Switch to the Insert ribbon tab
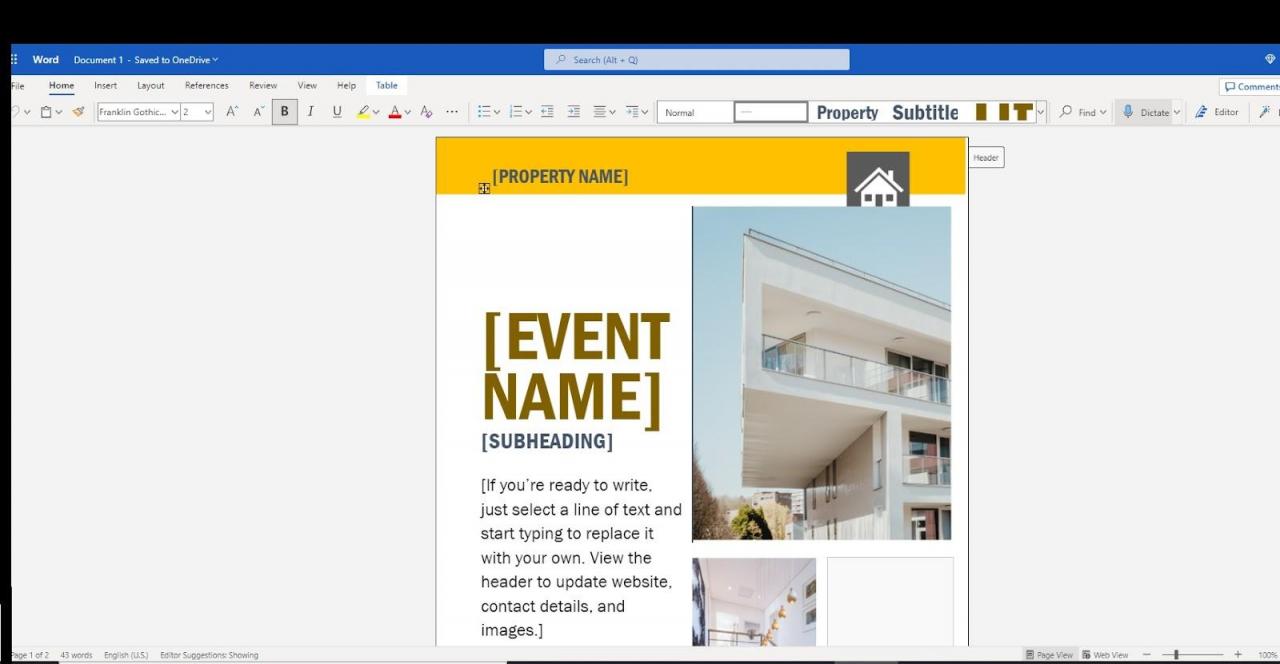This screenshot has height=664, width=1280. 105,85
